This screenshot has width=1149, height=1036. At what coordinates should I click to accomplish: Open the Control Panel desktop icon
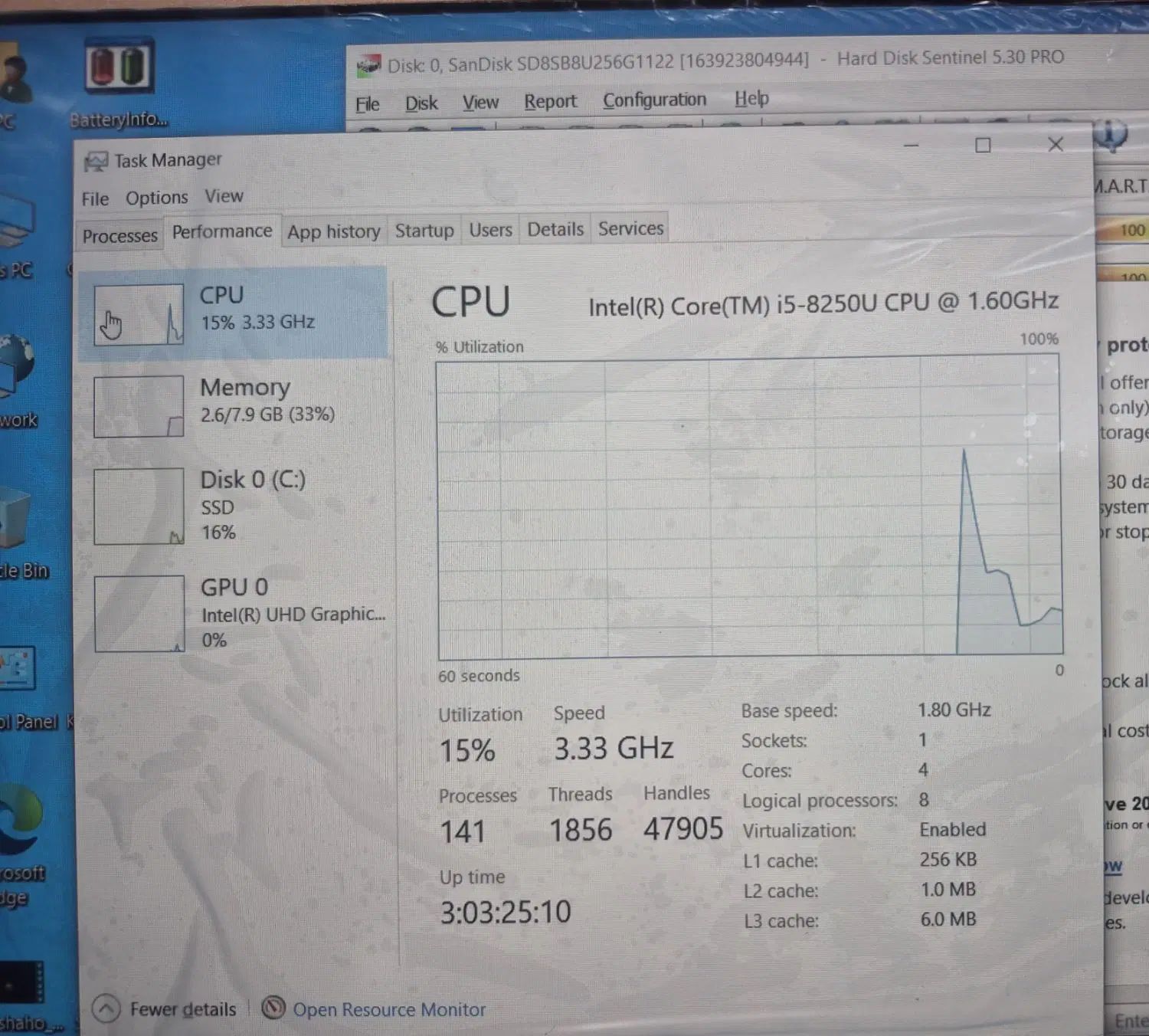[x=17, y=669]
